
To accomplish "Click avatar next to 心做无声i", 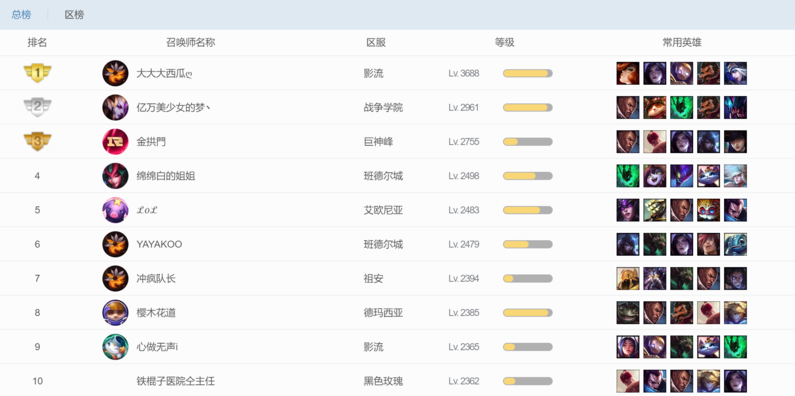I will pos(115,347).
